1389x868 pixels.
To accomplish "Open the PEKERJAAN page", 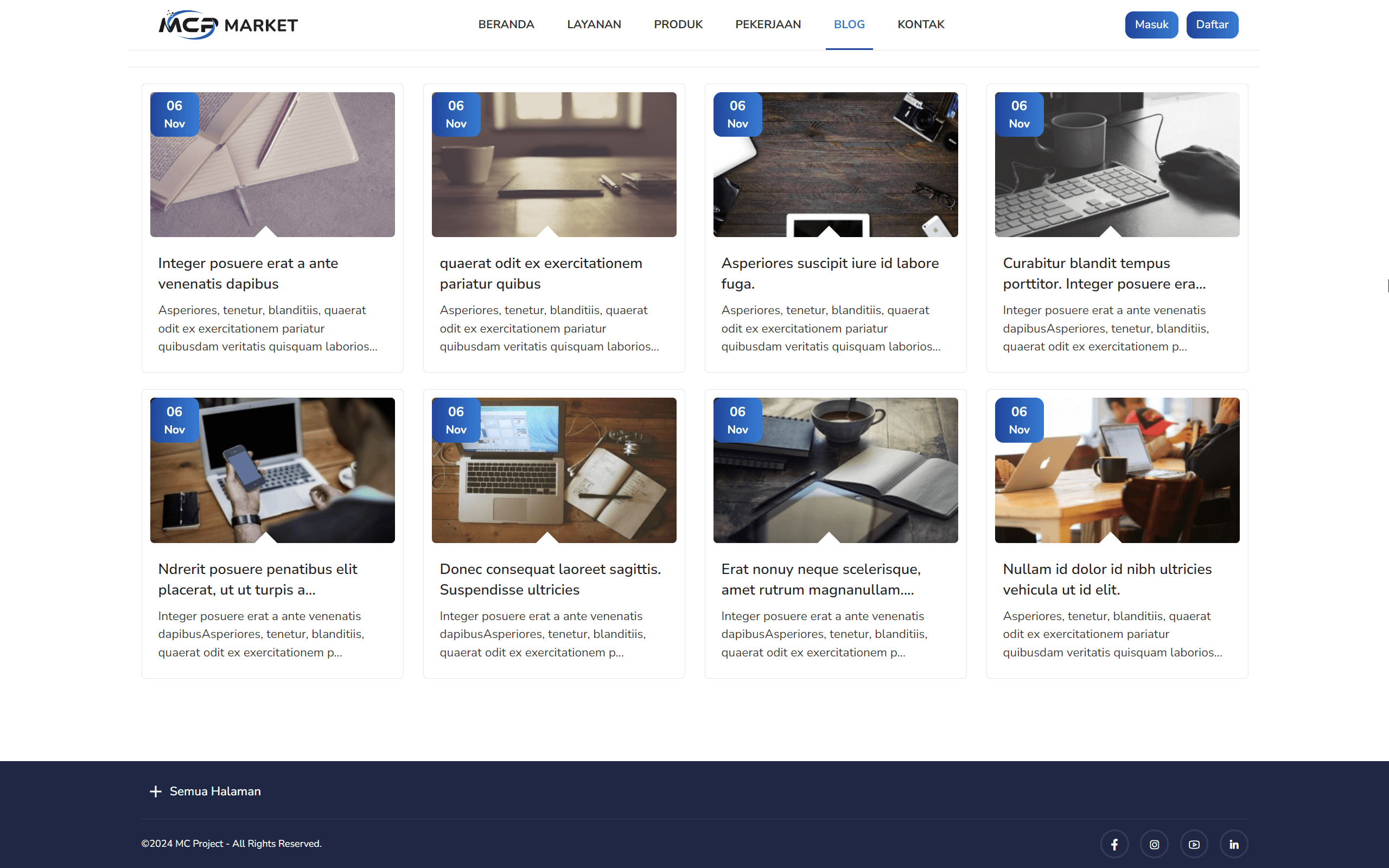I will 768,24.
